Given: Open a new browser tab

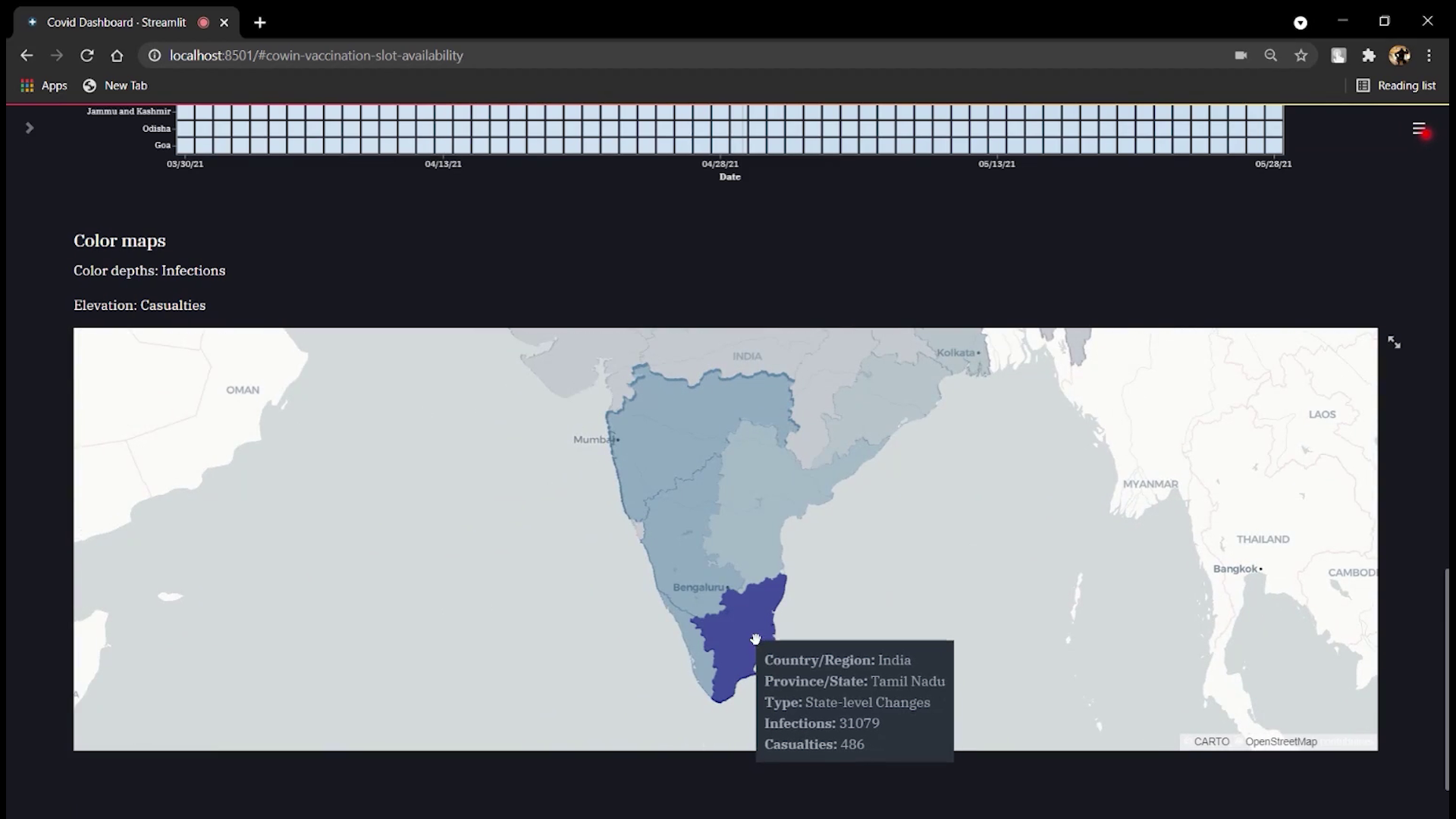Looking at the screenshot, I should coord(260,23).
